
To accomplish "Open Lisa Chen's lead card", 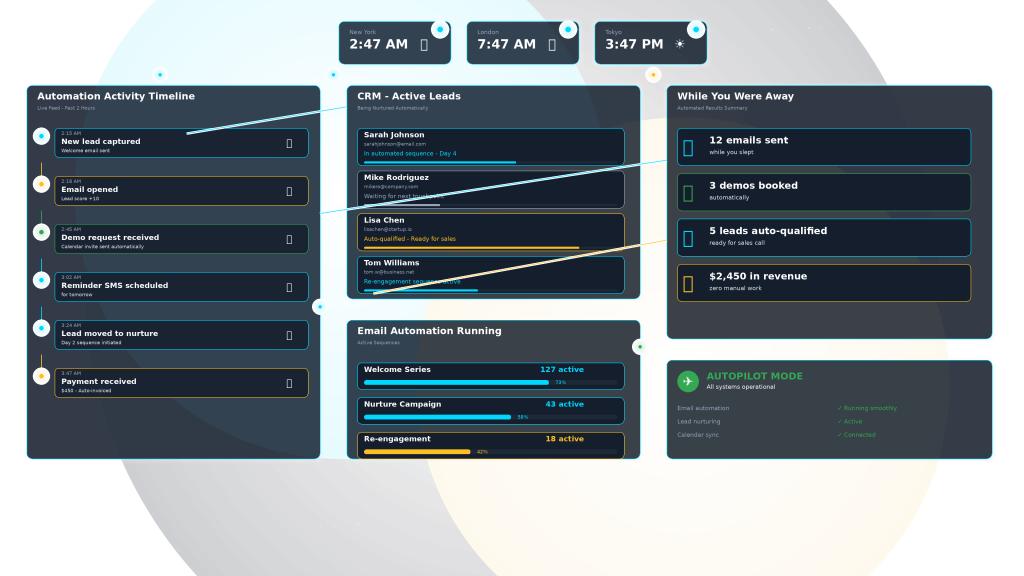I will click(x=490, y=231).
